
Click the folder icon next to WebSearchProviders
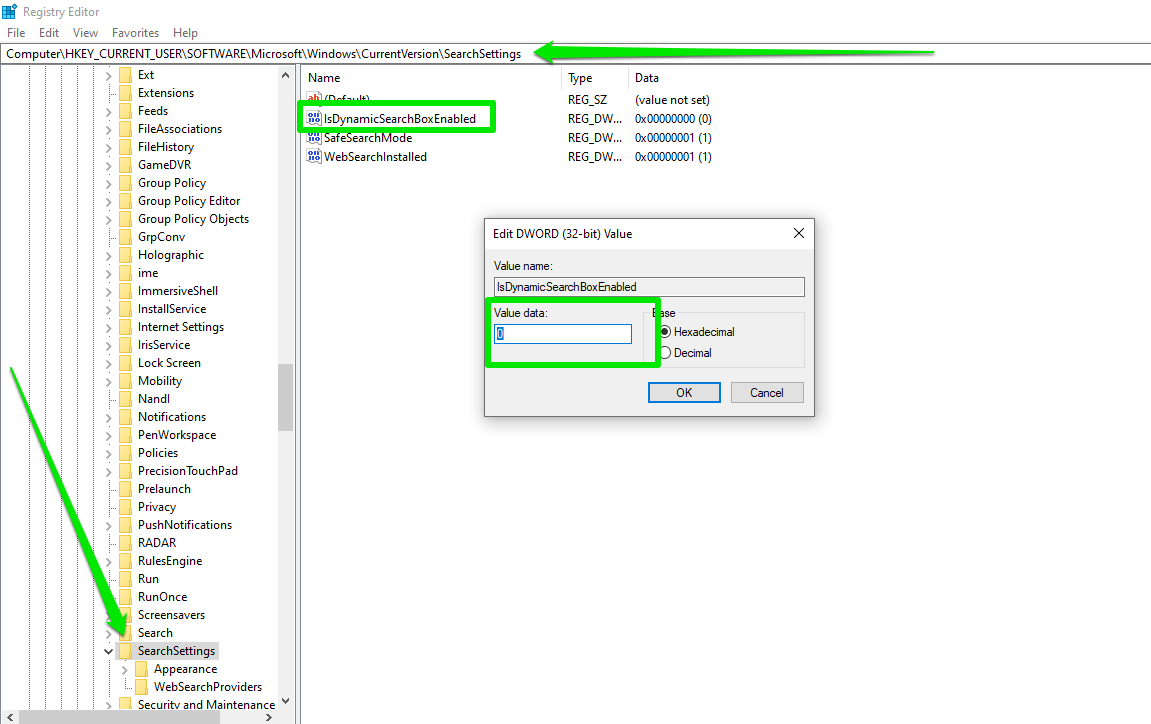(142, 687)
